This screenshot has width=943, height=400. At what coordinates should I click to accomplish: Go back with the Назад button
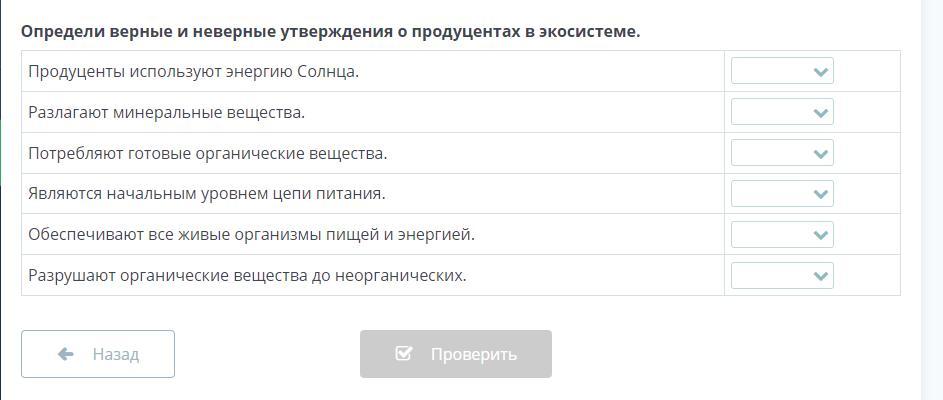point(98,354)
